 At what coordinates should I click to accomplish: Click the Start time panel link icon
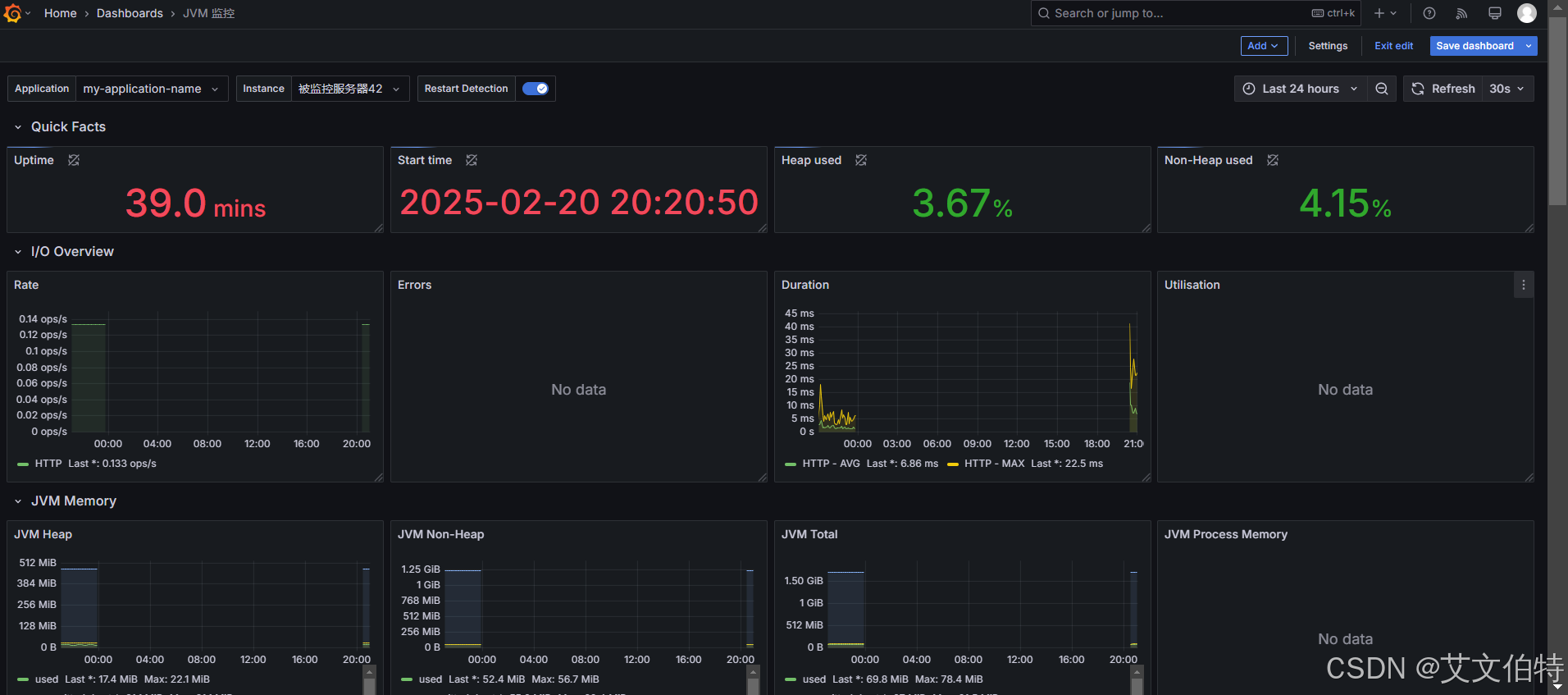tap(472, 160)
